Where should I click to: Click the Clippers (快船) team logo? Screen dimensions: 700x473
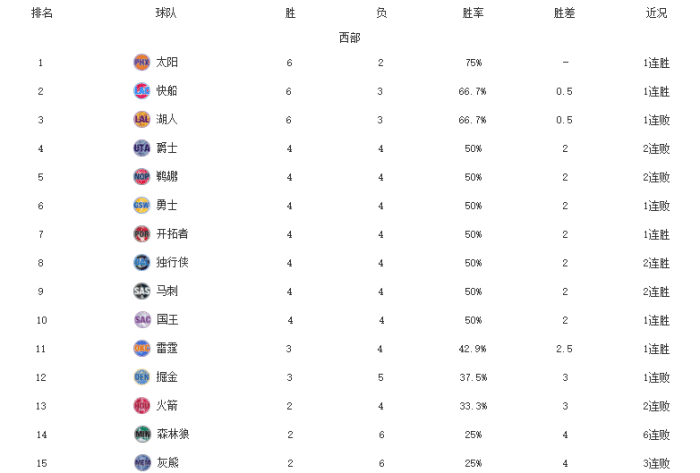coord(141,91)
